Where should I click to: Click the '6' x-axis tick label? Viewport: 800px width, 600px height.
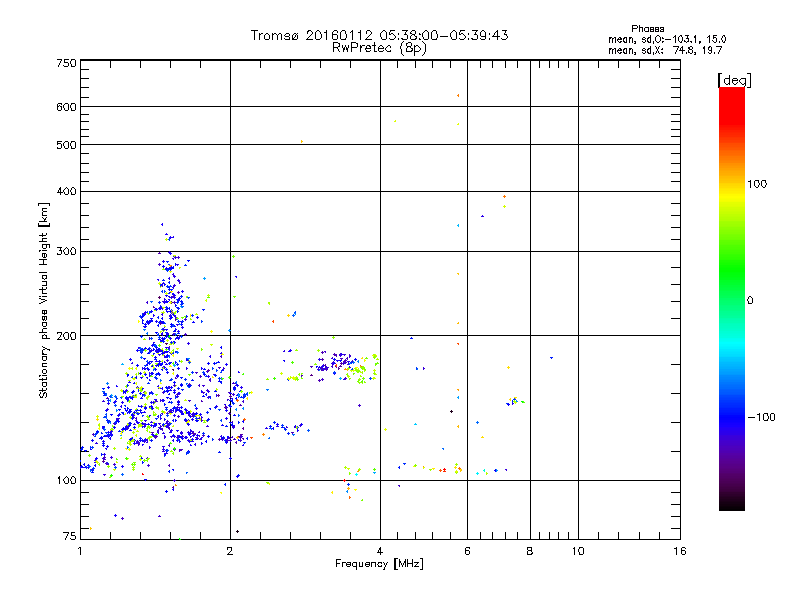point(467,551)
